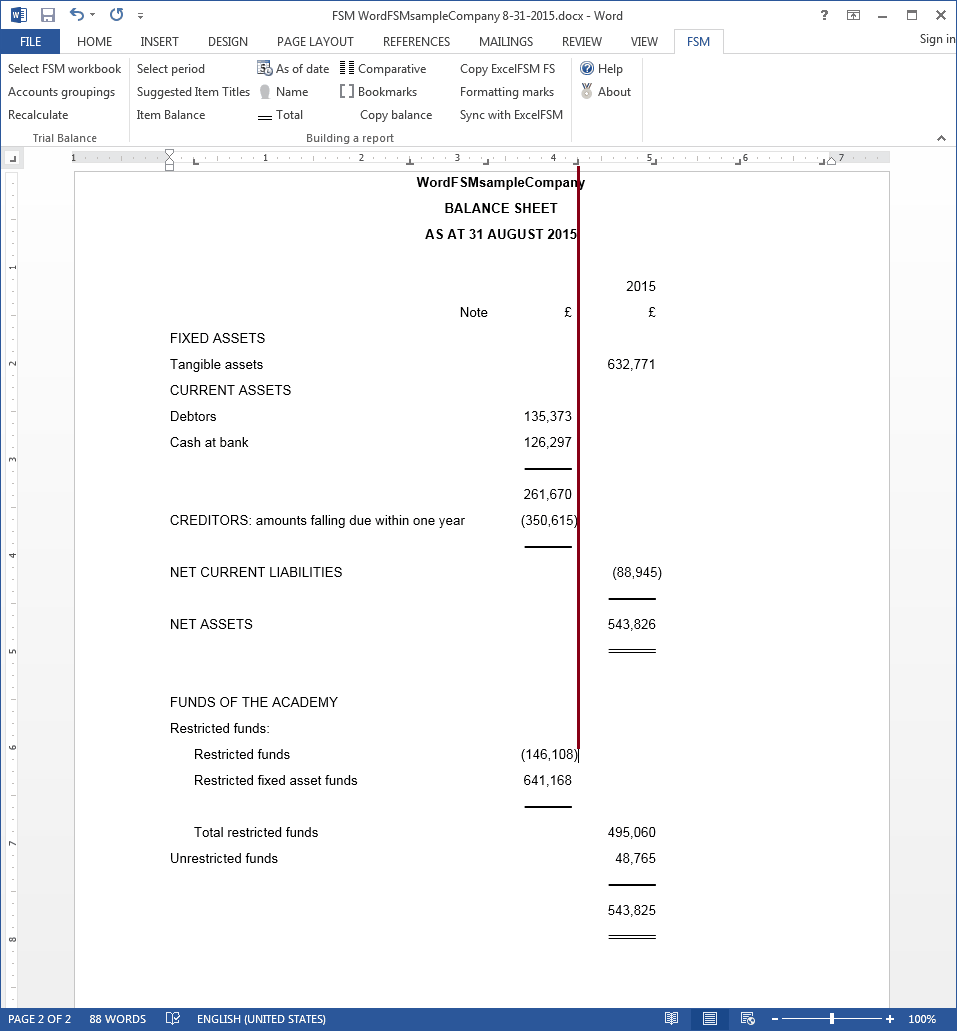This screenshot has height=1031, width=957.
Task: Click Select period
Action: pyautogui.click(x=170, y=68)
